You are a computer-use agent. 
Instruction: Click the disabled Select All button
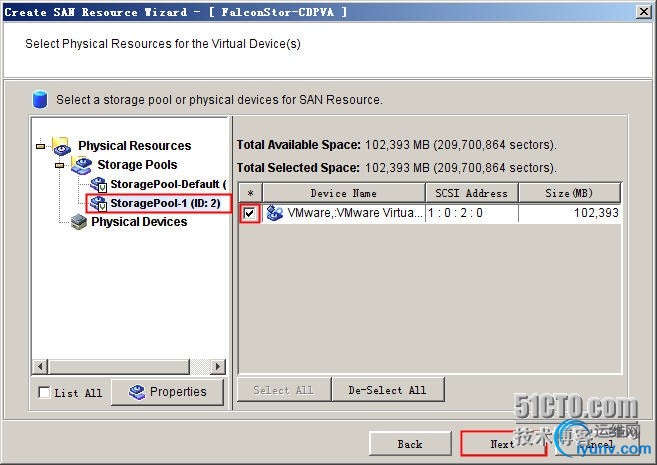(284, 390)
